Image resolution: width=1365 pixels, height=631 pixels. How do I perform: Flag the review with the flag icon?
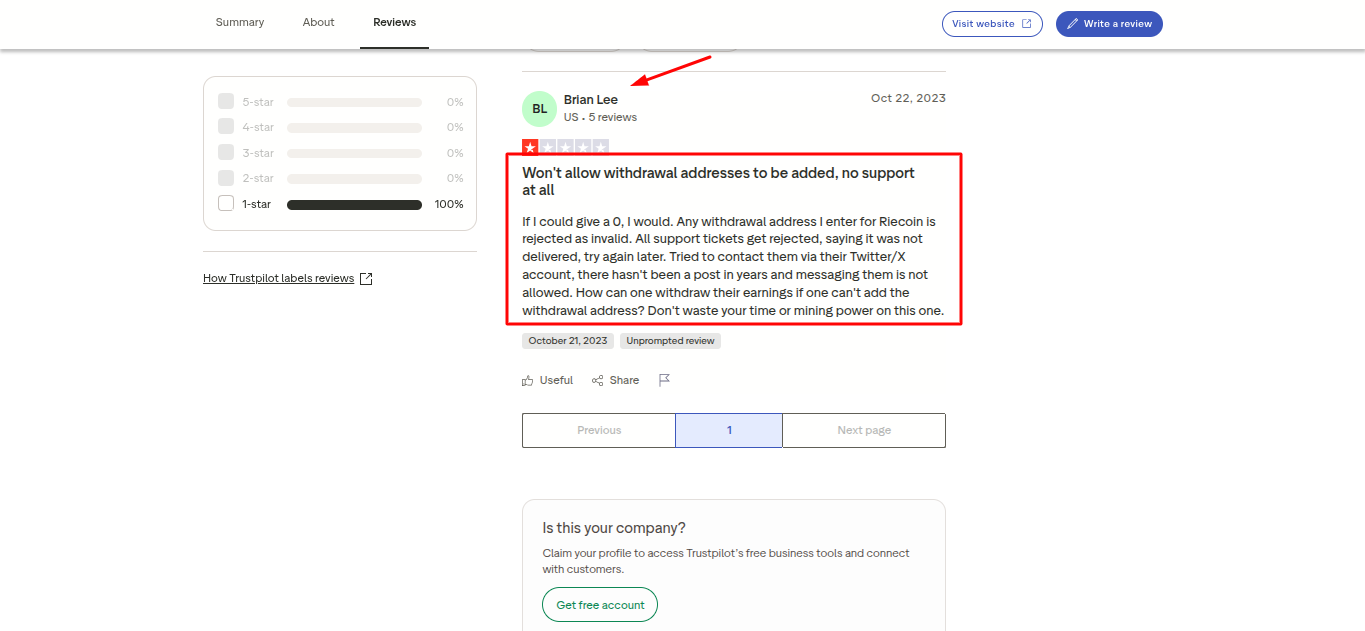(x=664, y=380)
